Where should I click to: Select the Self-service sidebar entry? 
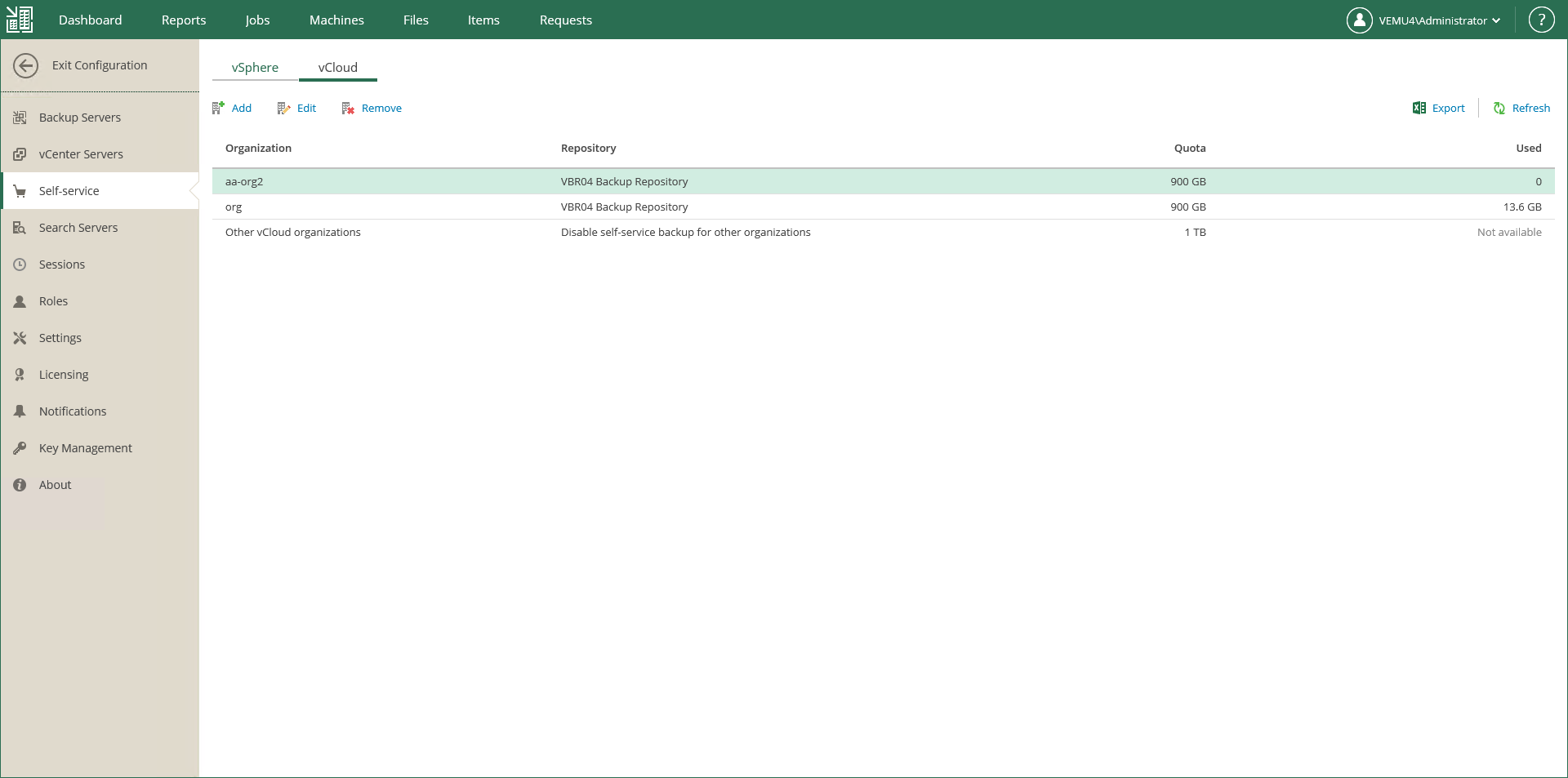coord(100,191)
